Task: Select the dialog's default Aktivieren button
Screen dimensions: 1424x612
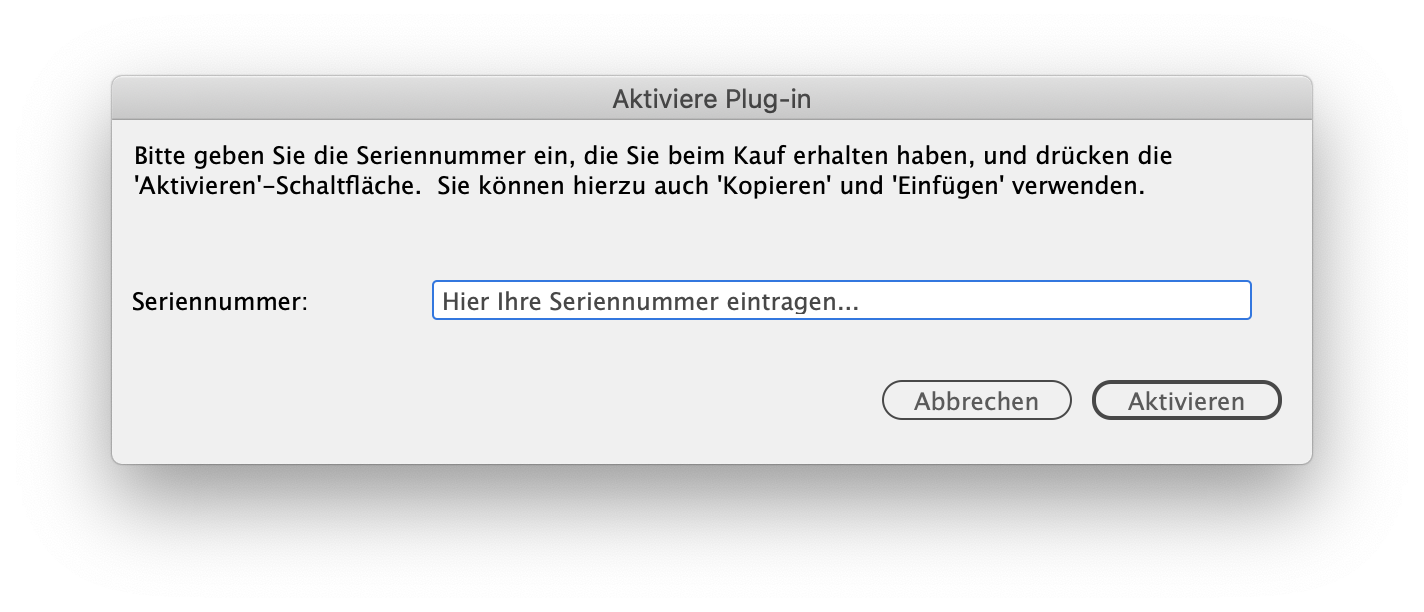Action: point(1186,401)
